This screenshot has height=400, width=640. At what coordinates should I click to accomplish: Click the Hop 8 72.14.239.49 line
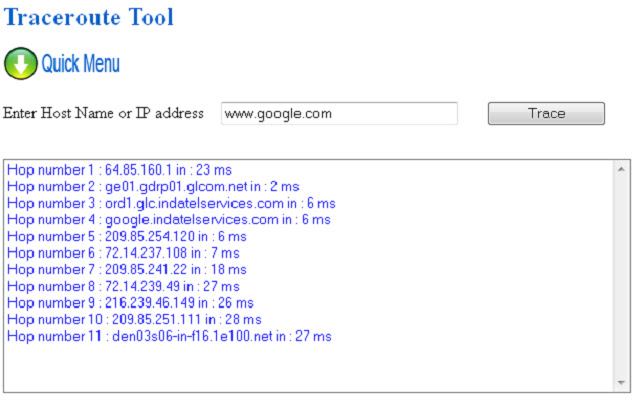pos(128,286)
